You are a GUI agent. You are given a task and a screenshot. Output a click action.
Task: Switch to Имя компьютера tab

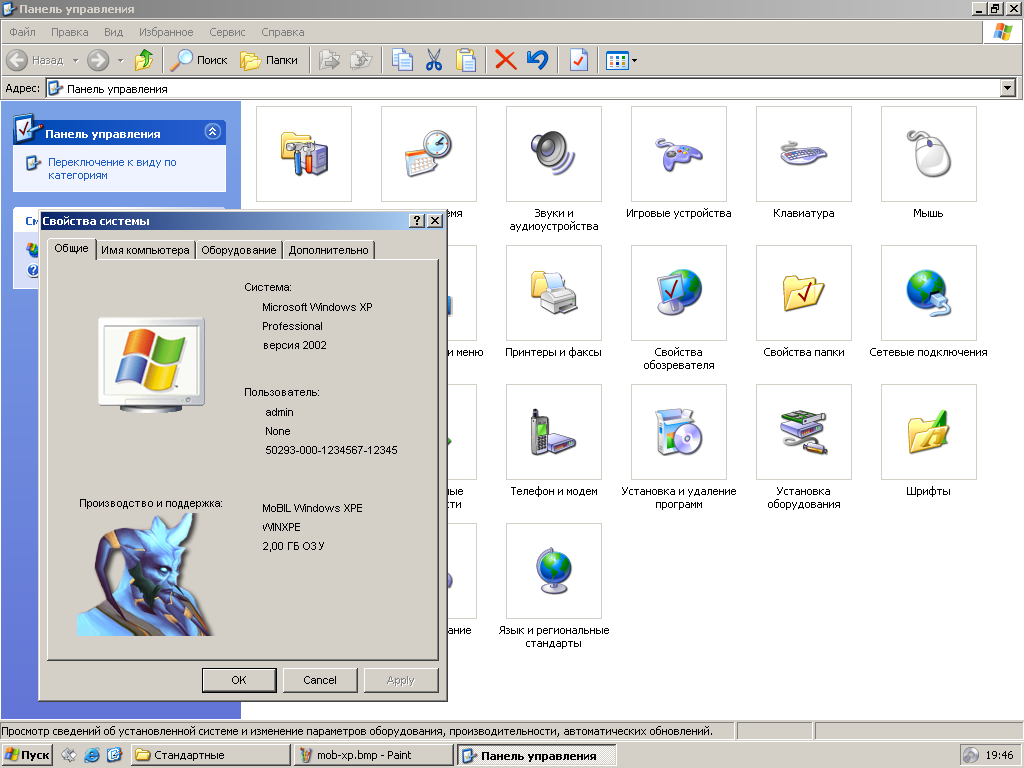click(145, 250)
